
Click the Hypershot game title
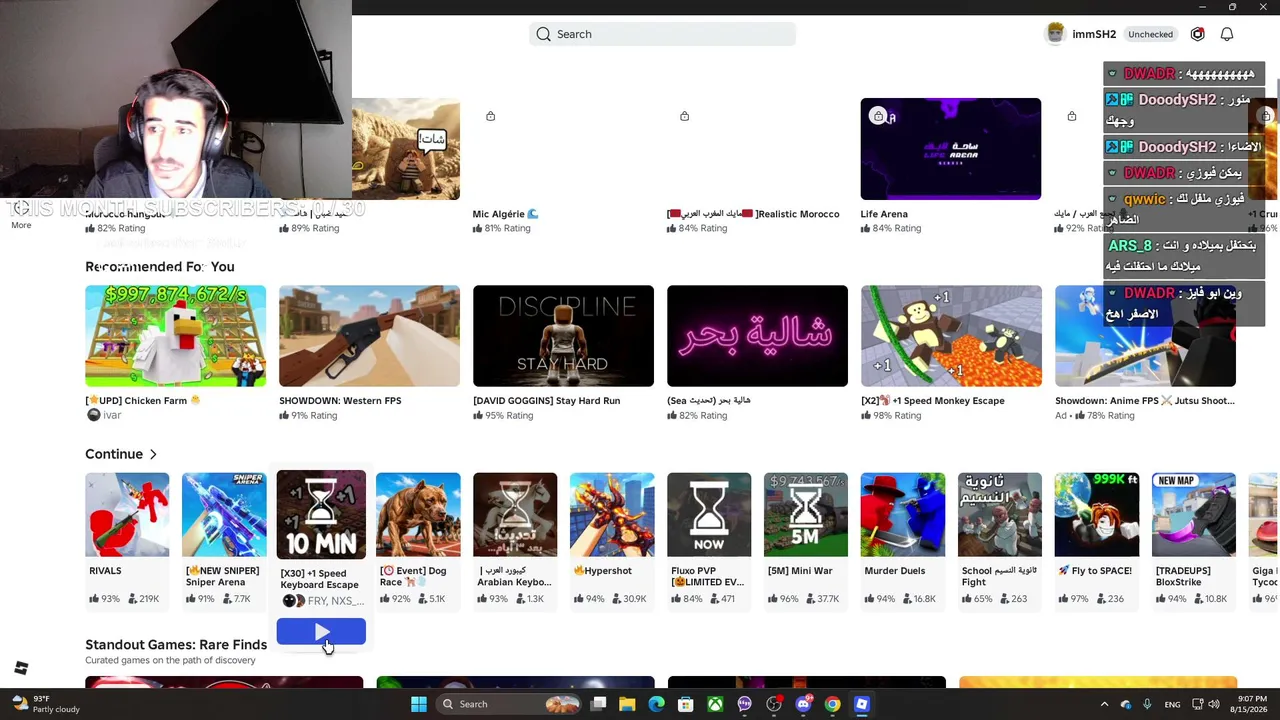click(x=601, y=571)
